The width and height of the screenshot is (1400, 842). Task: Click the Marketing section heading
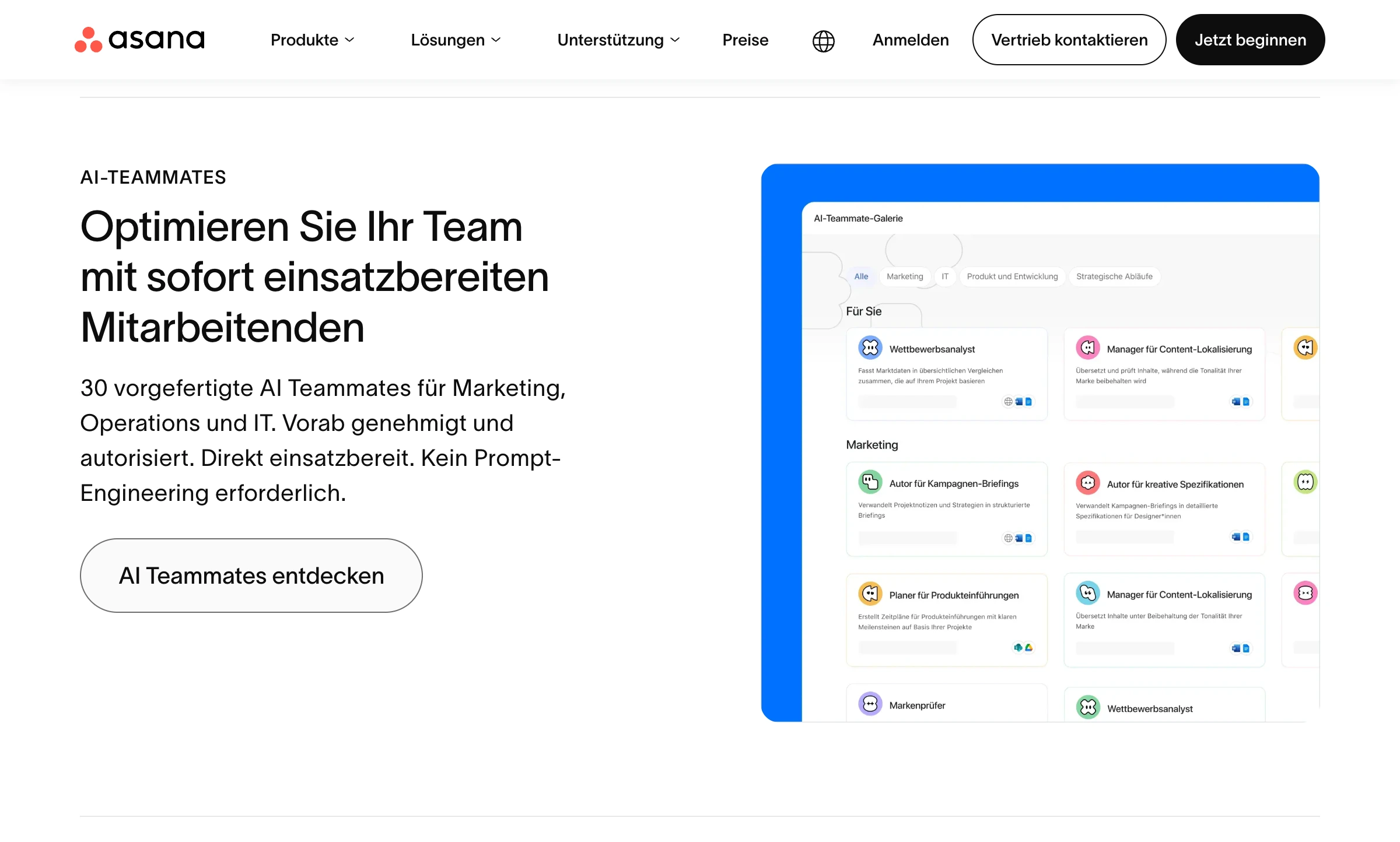click(x=871, y=445)
